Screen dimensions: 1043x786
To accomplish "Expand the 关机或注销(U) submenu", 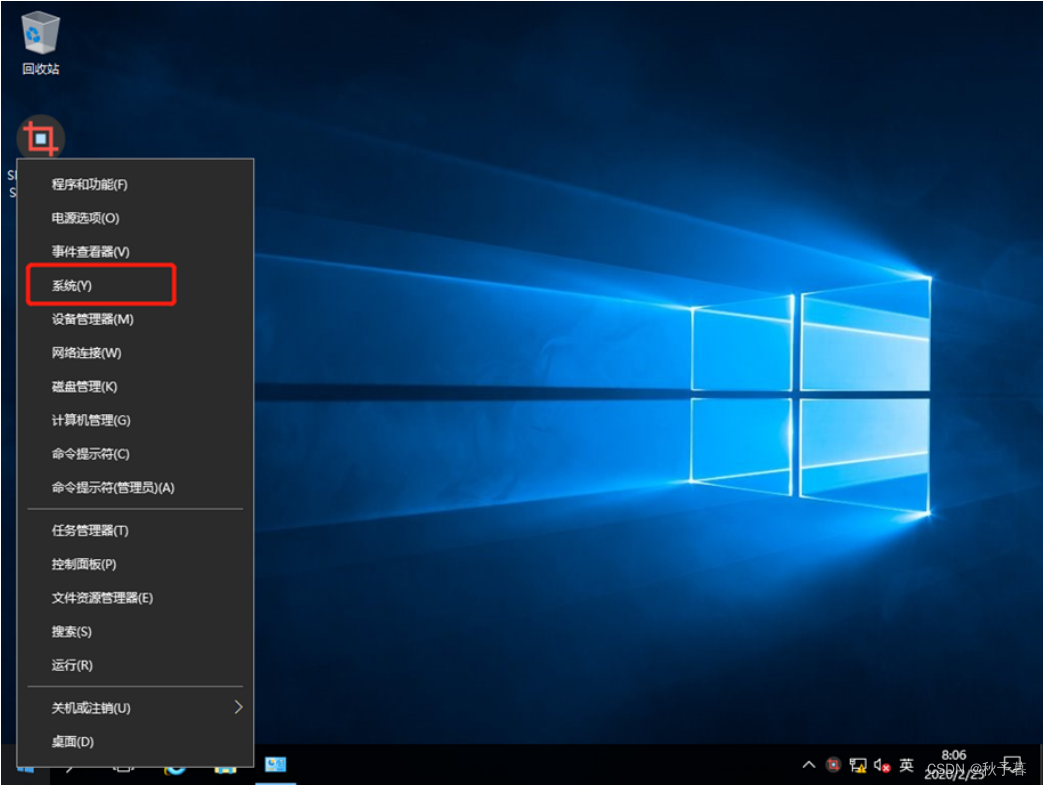I will coord(135,708).
